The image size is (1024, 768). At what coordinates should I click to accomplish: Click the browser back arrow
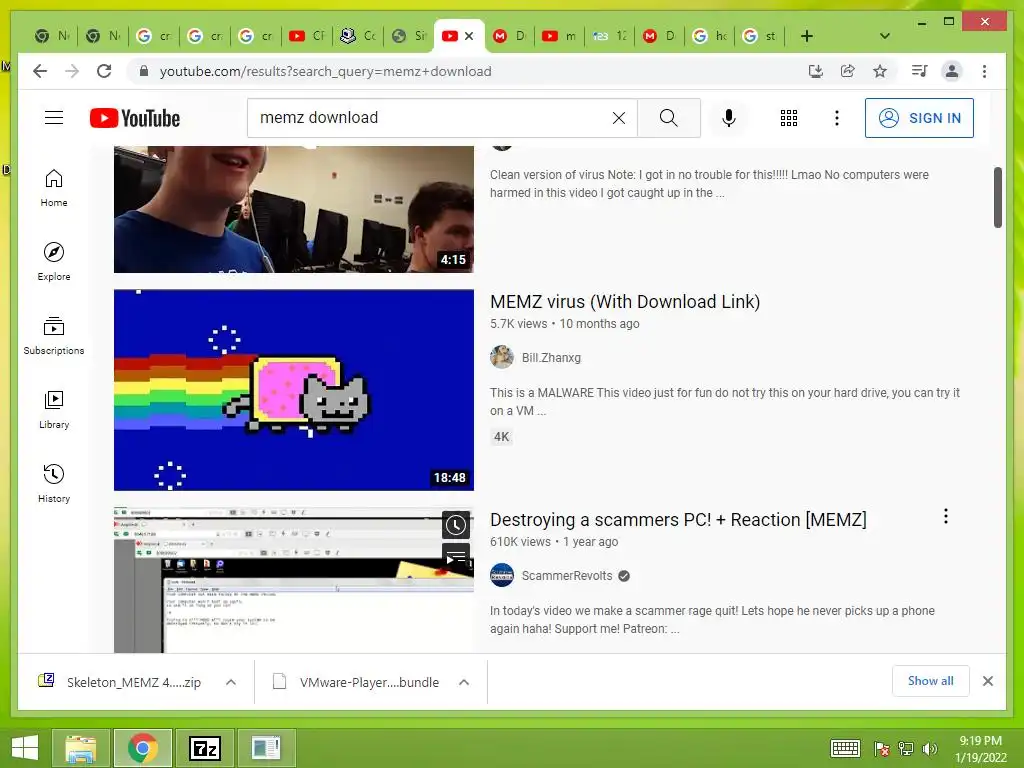click(x=40, y=71)
